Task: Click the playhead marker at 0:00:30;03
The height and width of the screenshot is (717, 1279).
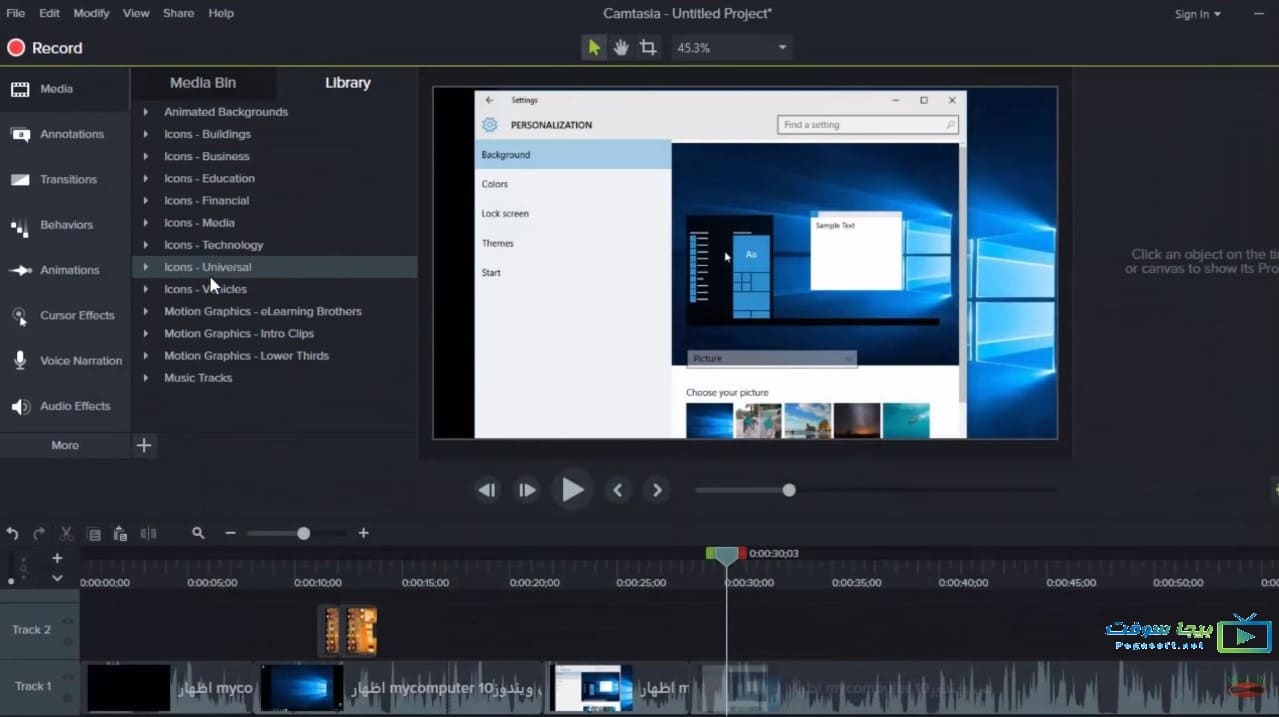Action: [x=726, y=554]
